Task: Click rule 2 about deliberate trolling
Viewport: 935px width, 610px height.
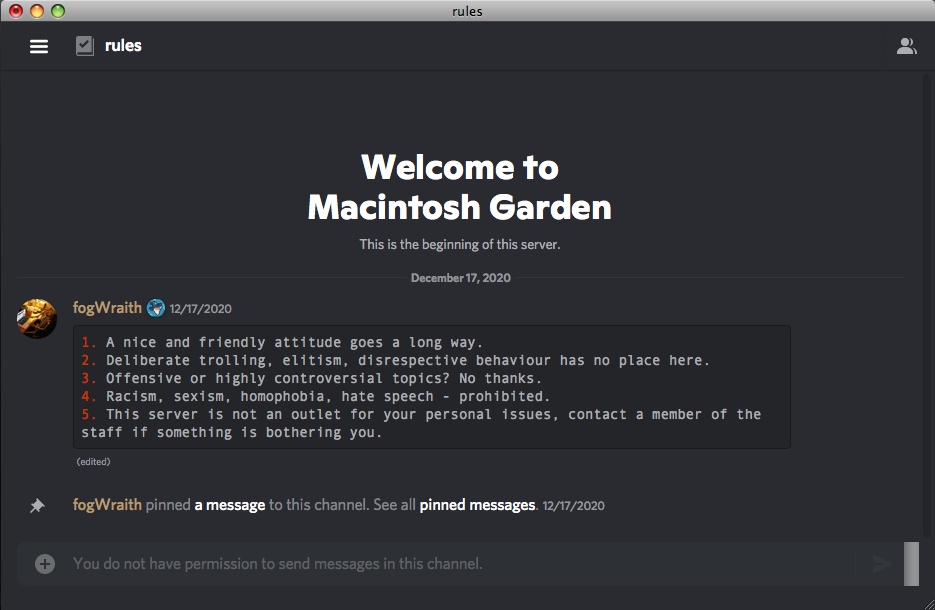Action: (396, 360)
